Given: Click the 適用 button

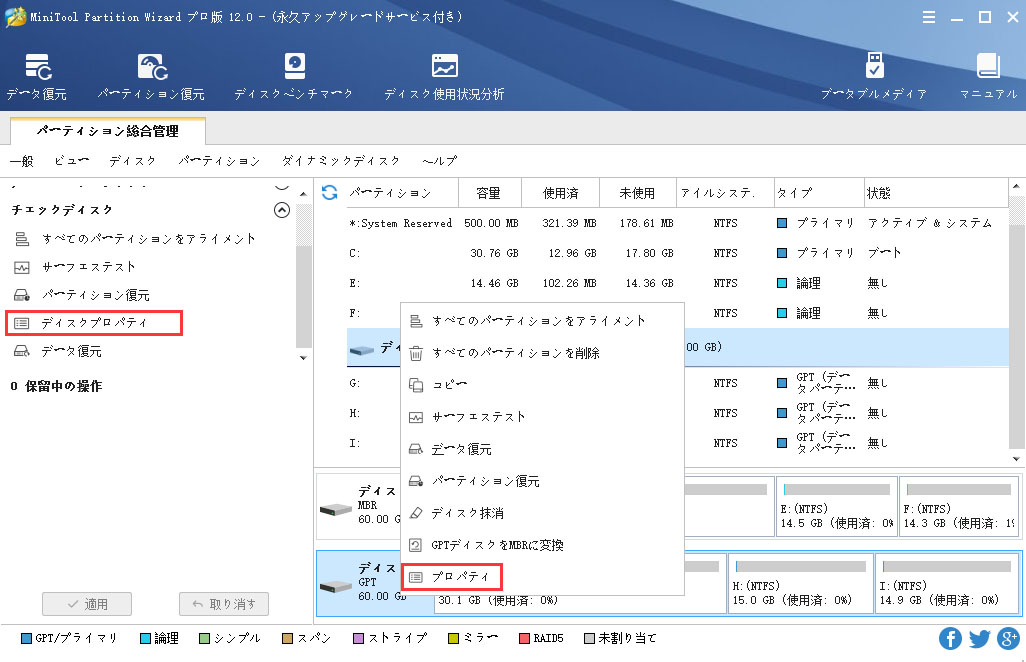Looking at the screenshot, I should click(87, 604).
